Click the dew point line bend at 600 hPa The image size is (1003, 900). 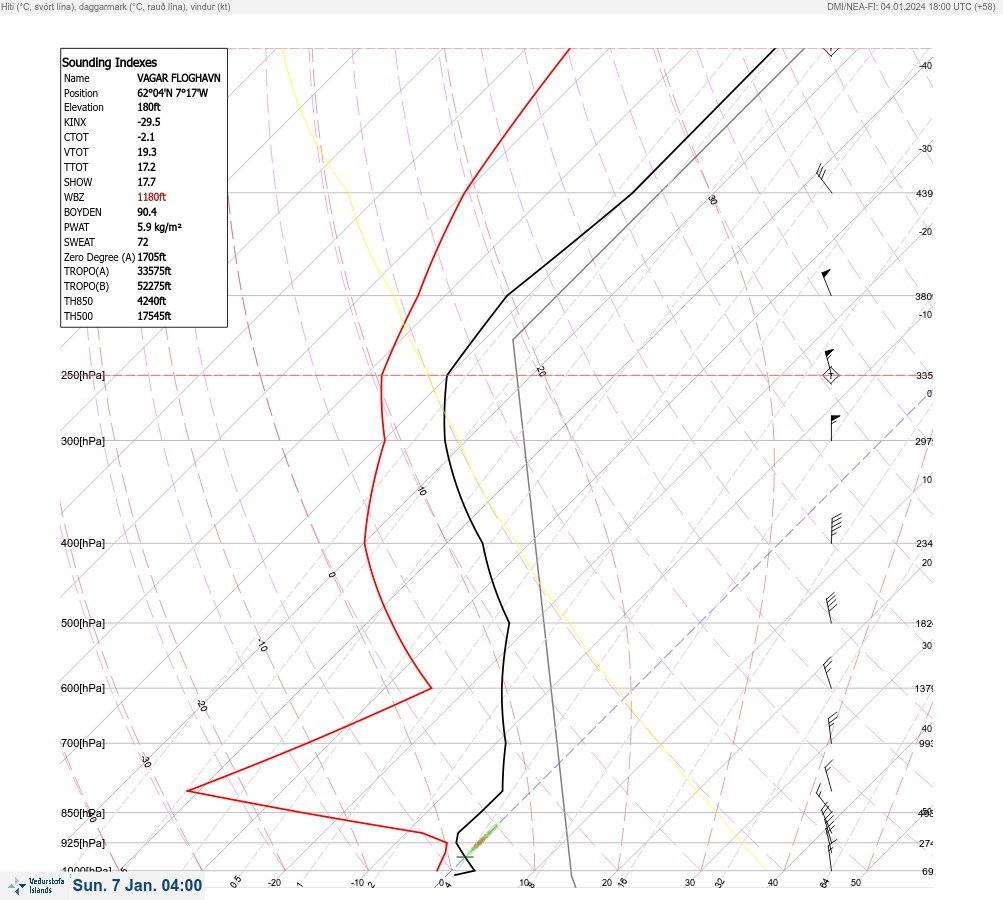pyautogui.click(x=431, y=688)
